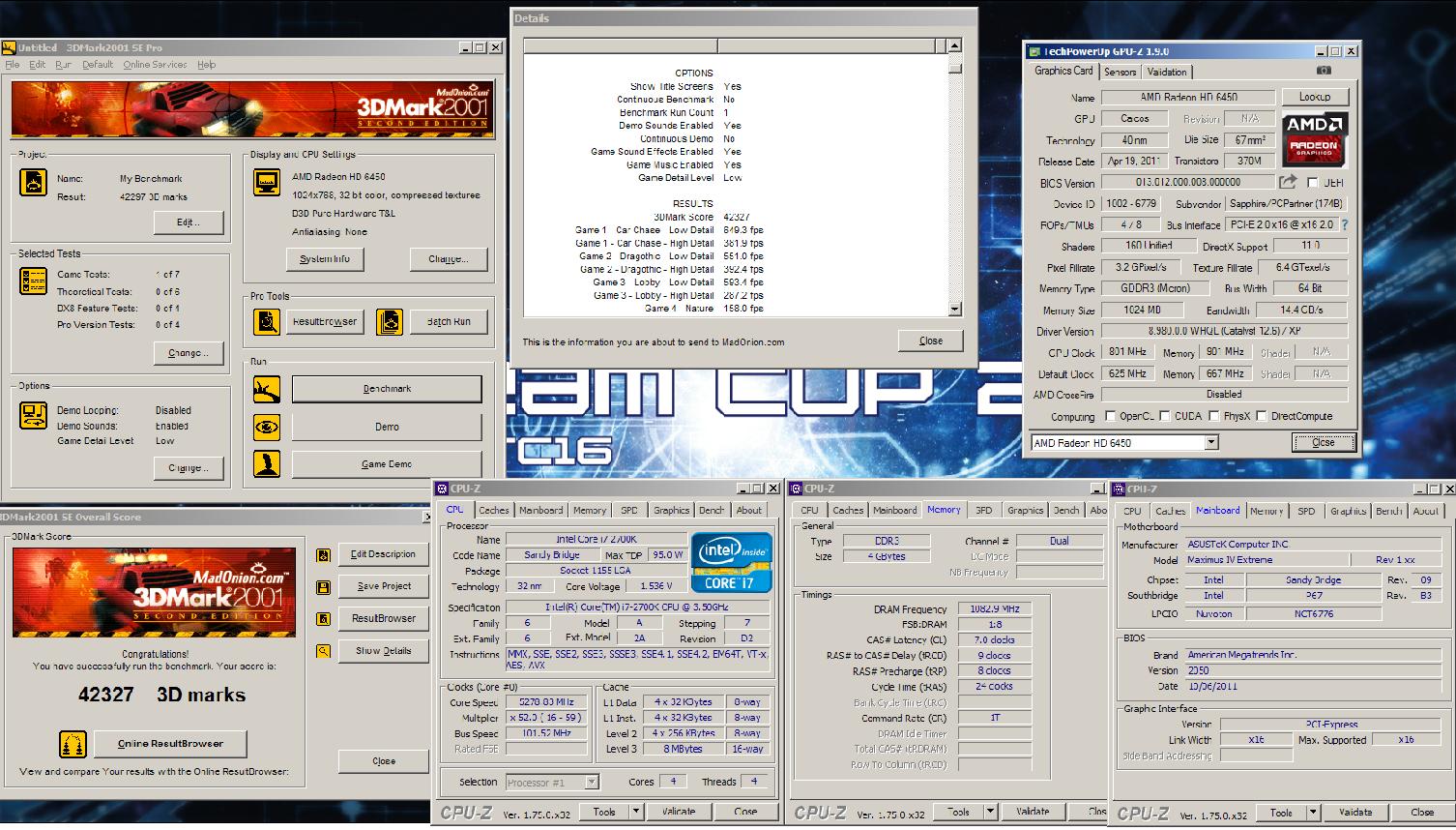Open the GPU selection dropdown in GPU-Z

[x=1210, y=443]
